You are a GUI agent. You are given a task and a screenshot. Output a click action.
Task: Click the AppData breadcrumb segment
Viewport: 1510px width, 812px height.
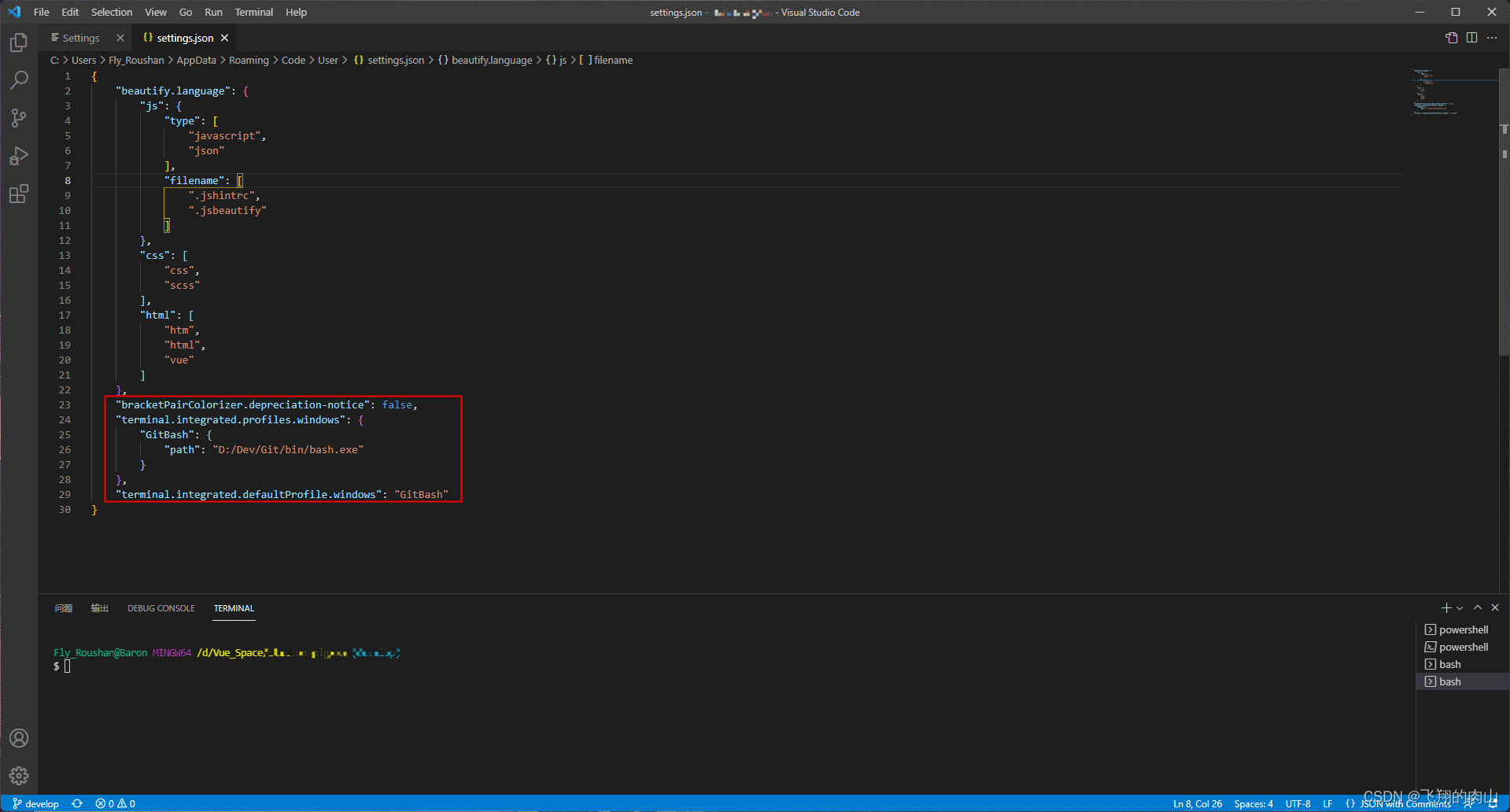click(x=196, y=61)
